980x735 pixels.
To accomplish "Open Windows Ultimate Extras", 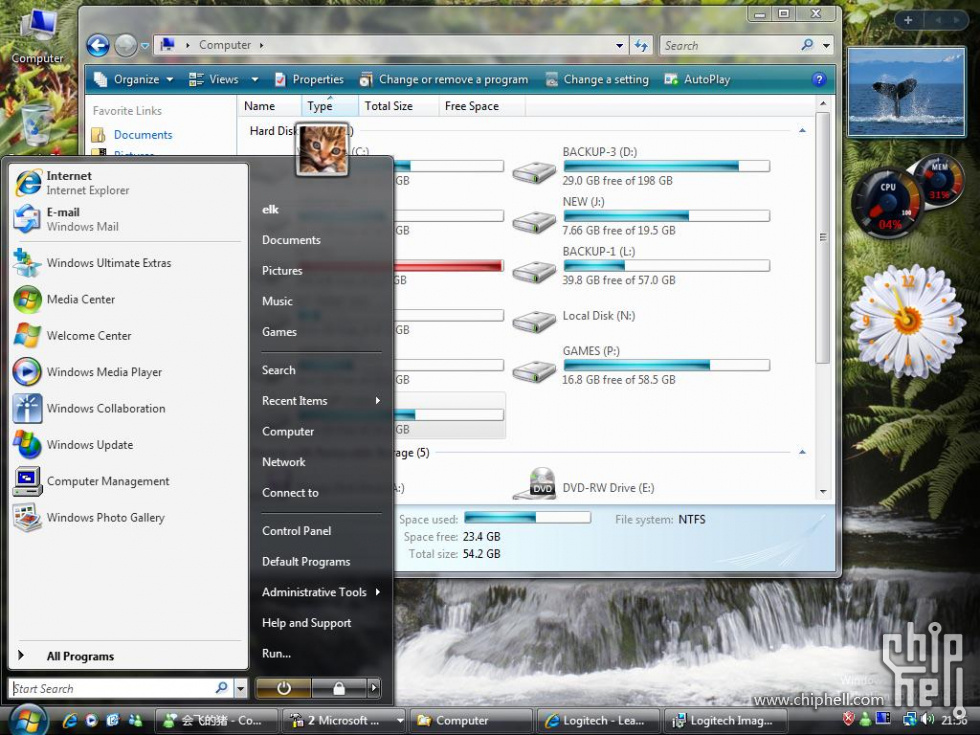I will point(128,263).
